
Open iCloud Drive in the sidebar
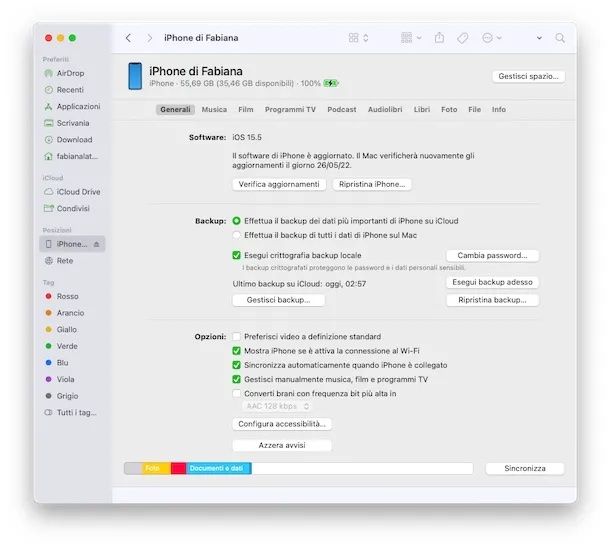point(72,192)
